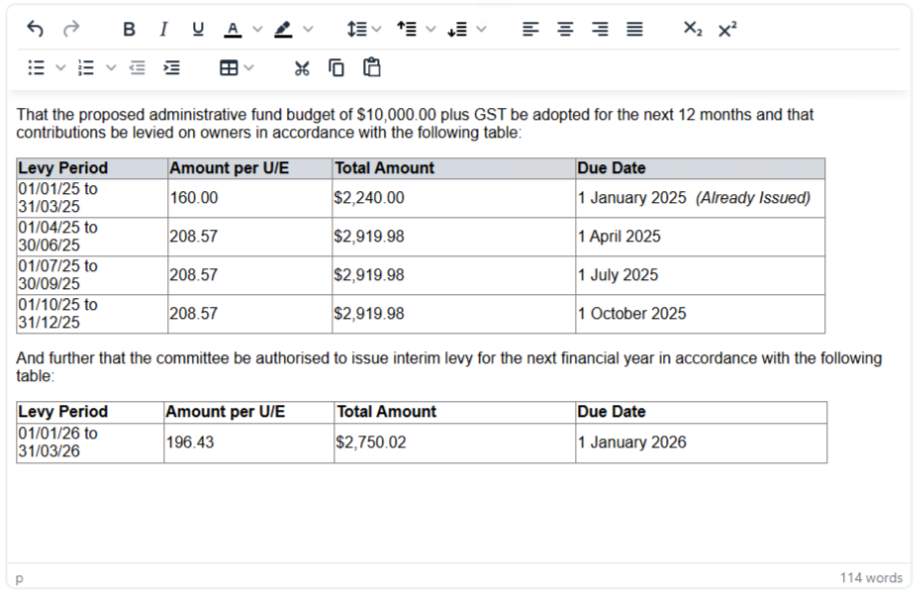This screenshot has width=917, height=594.
Task: Align text left
Action: [x=530, y=29]
